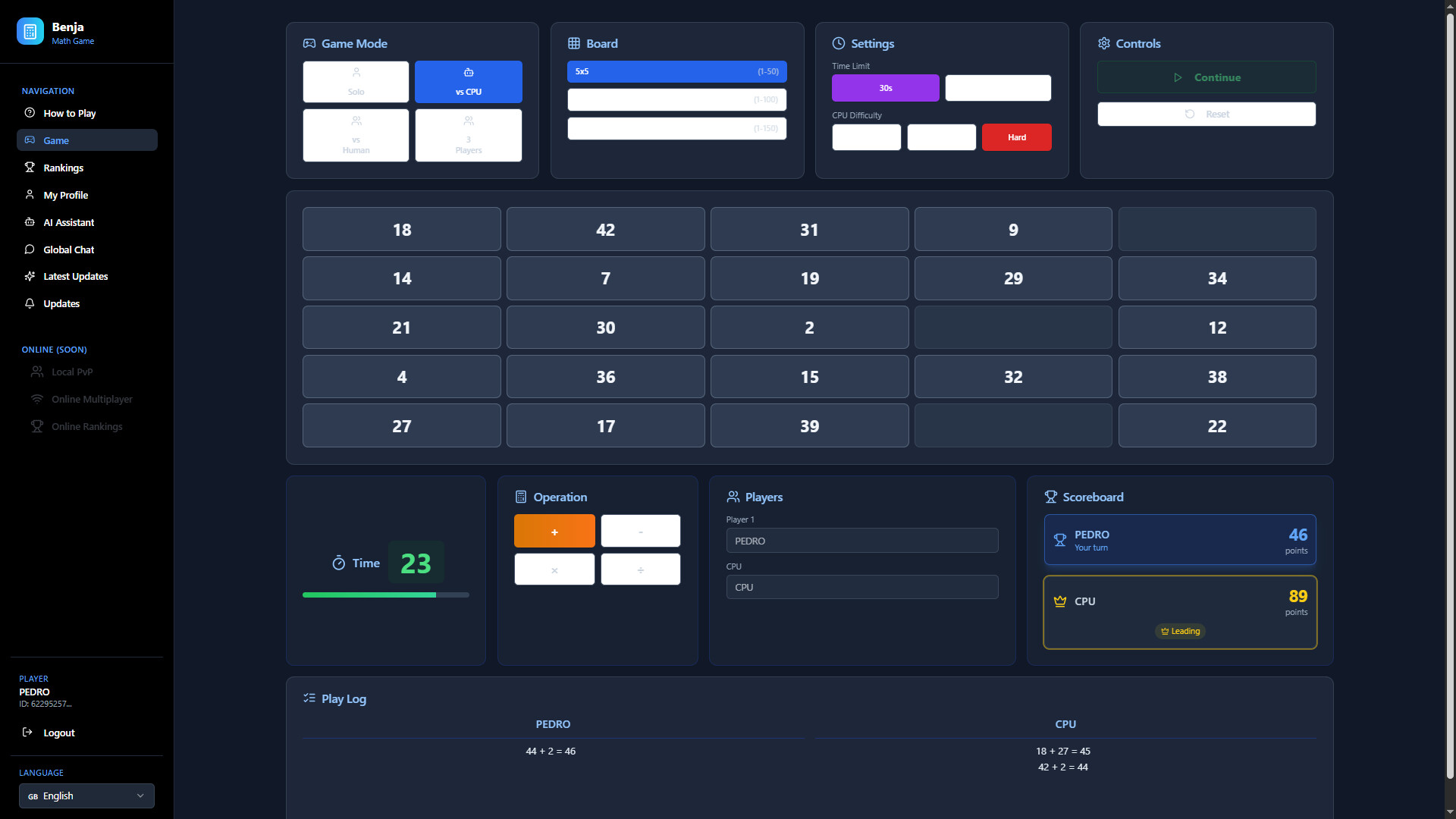Open Online Rankings under Online (soon)
This screenshot has width=1456, height=819.
pyautogui.click(x=86, y=426)
